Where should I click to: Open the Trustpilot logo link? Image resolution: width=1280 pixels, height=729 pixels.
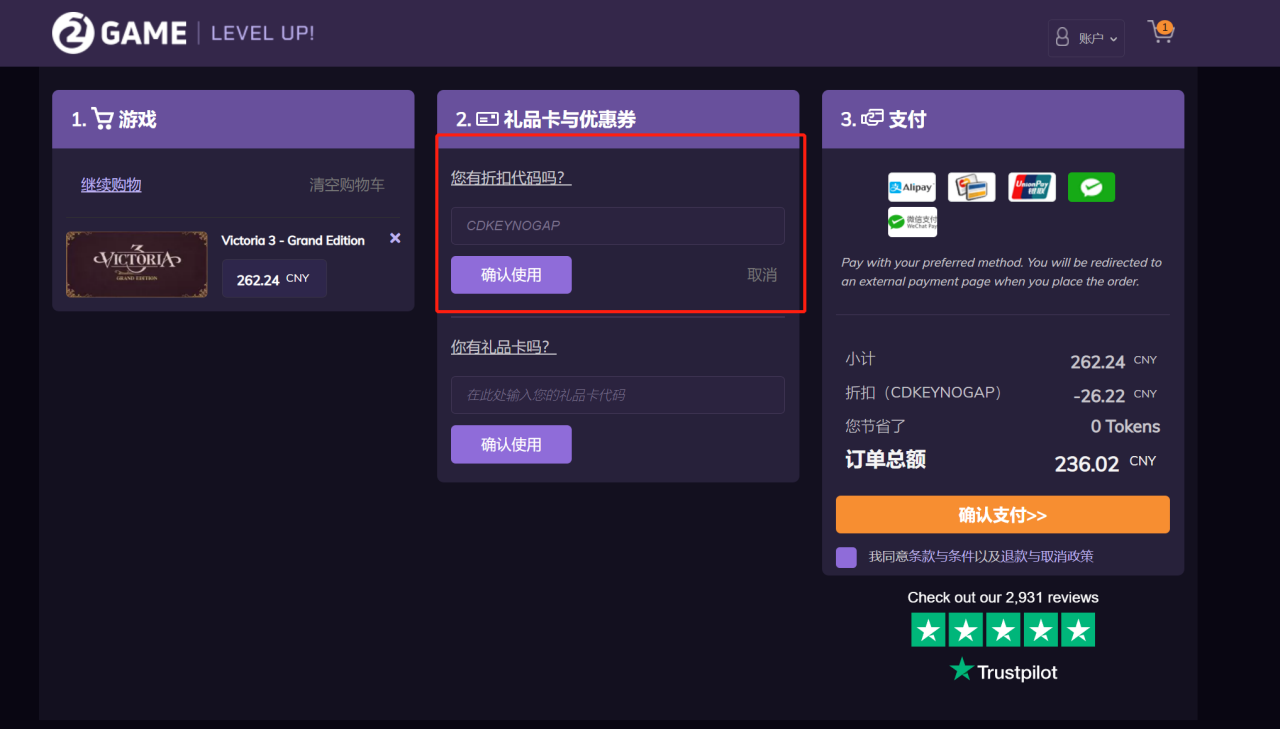click(x=1003, y=671)
